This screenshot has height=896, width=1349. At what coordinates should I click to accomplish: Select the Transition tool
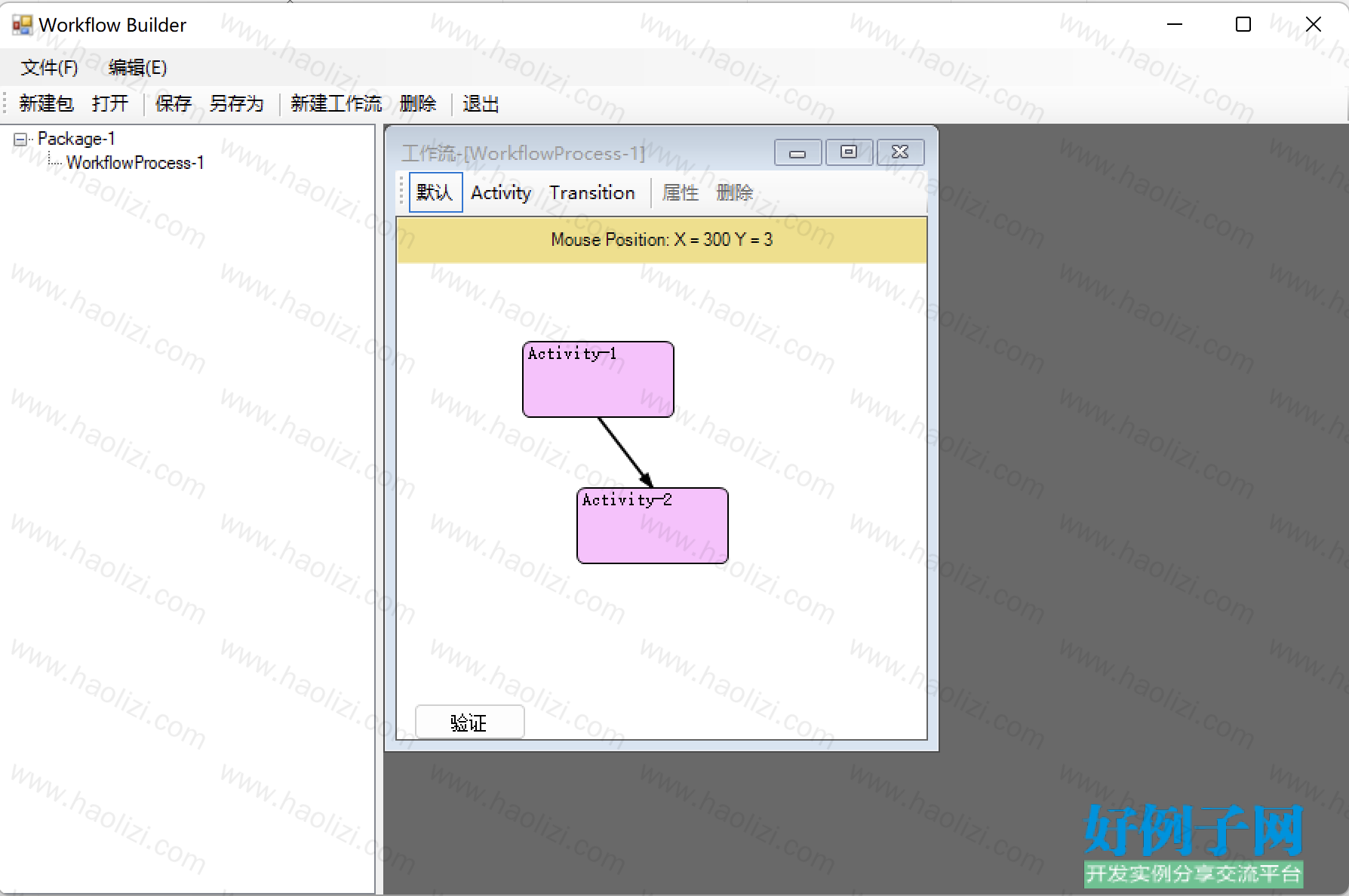[592, 193]
